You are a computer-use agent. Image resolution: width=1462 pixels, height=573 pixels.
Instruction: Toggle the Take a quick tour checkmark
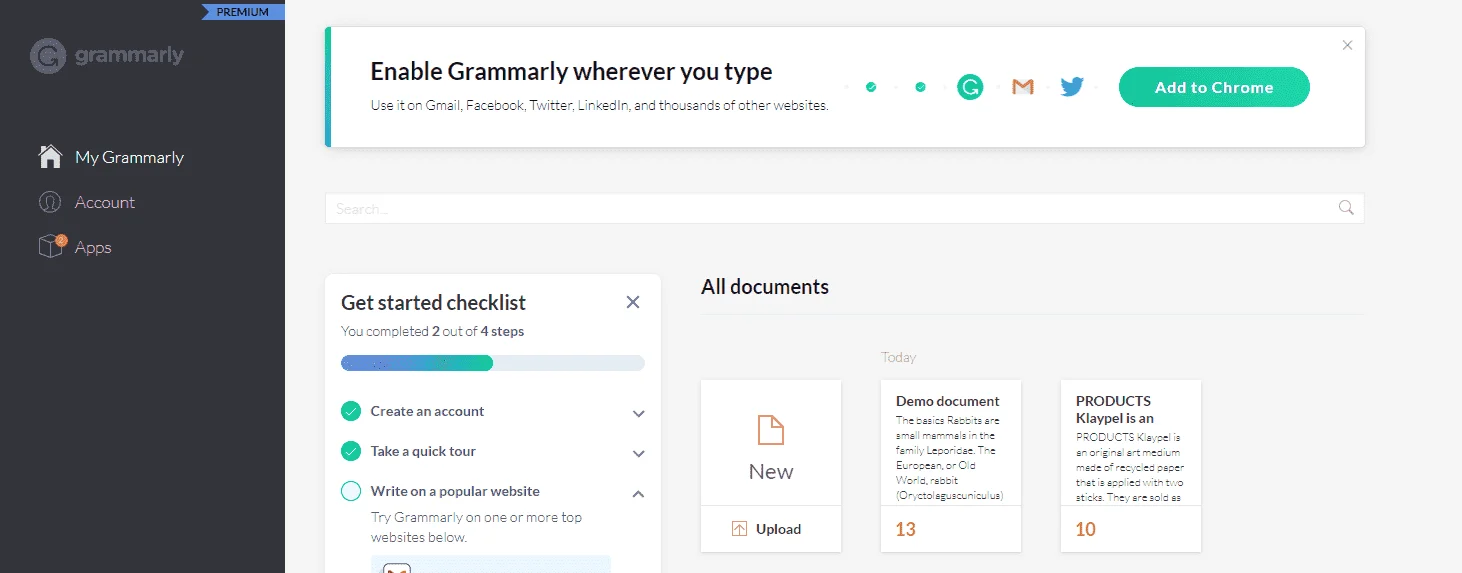tap(351, 451)
